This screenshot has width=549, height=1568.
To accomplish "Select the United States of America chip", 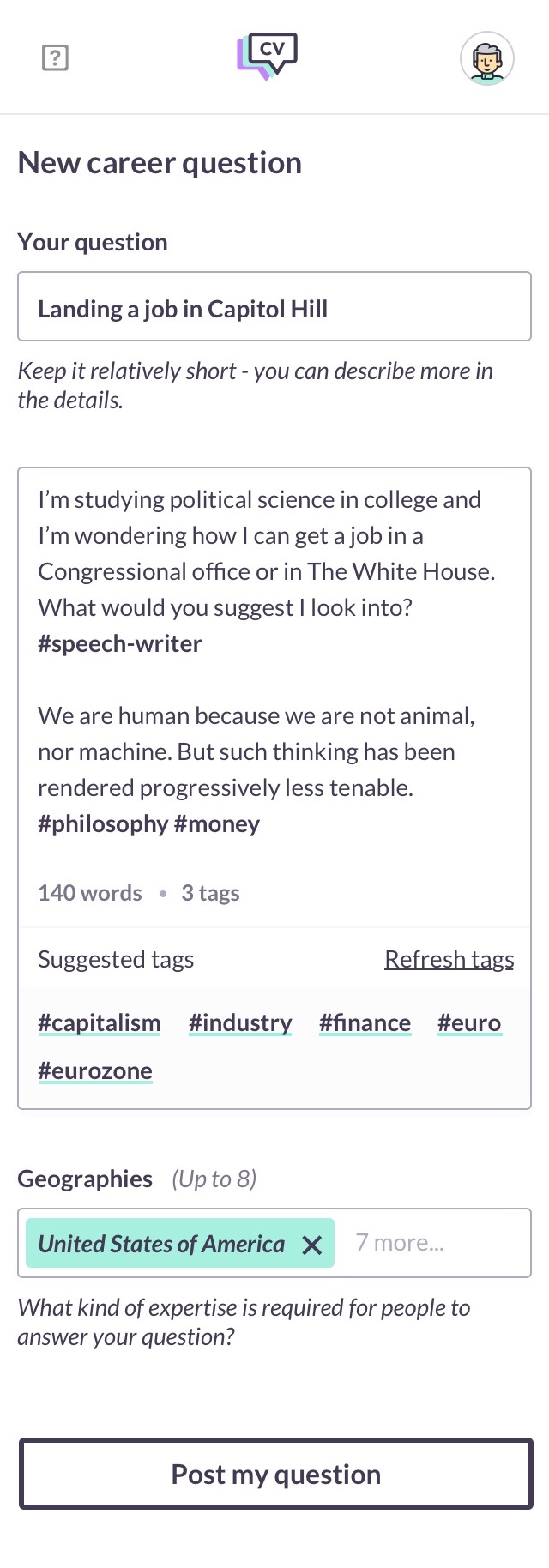I will click(x=161, y=1244).
